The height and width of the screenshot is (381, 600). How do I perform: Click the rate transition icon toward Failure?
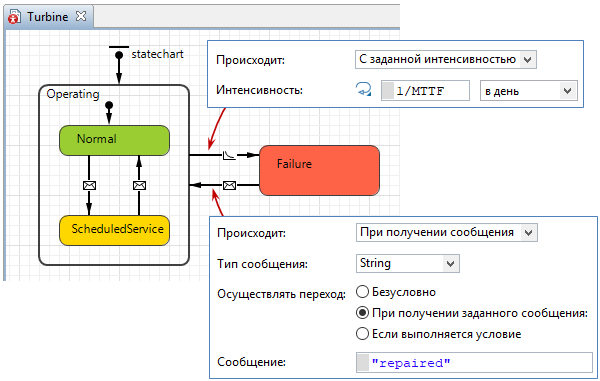click(229, 155)
